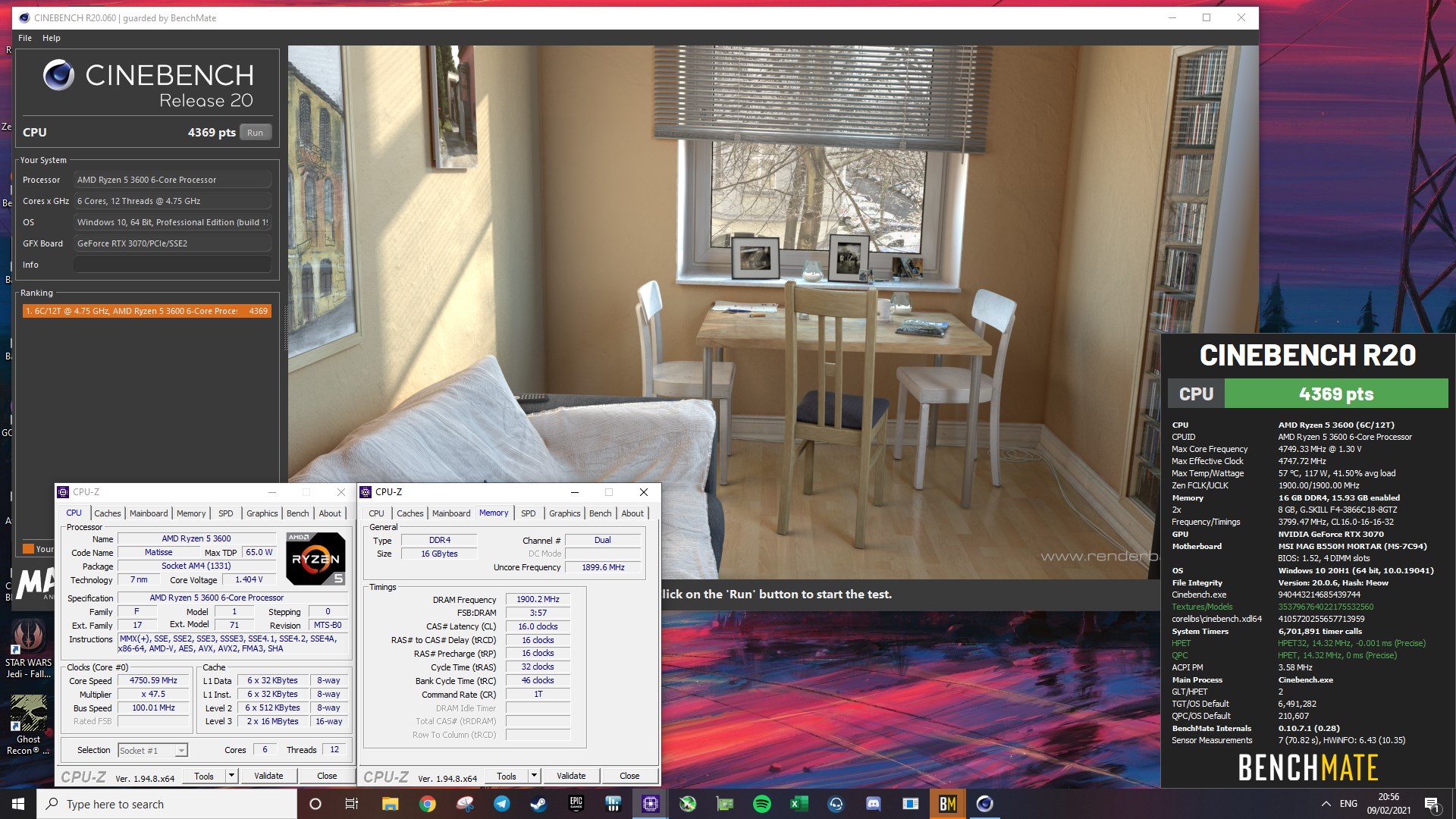
Task: Open About tab in right CPU-Z window
Action: point(632,513)
